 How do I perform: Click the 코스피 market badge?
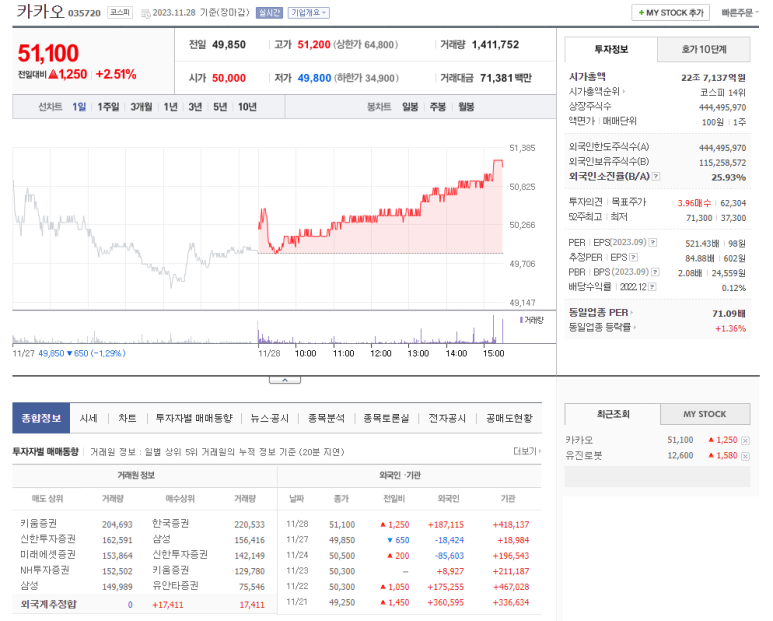tap(120, 12)
